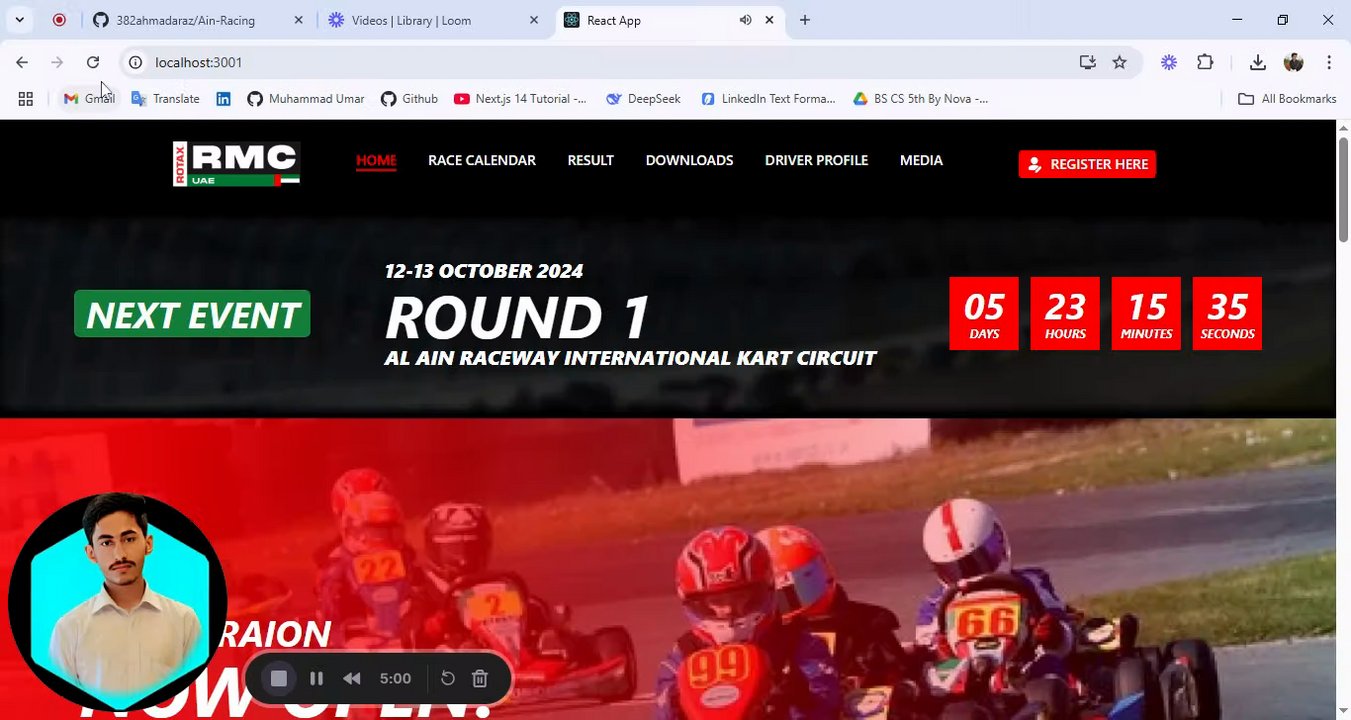Open the Chrome extensions puzzle icon
Viewport: 1351px width, 720px height.
pos(1205,62)
